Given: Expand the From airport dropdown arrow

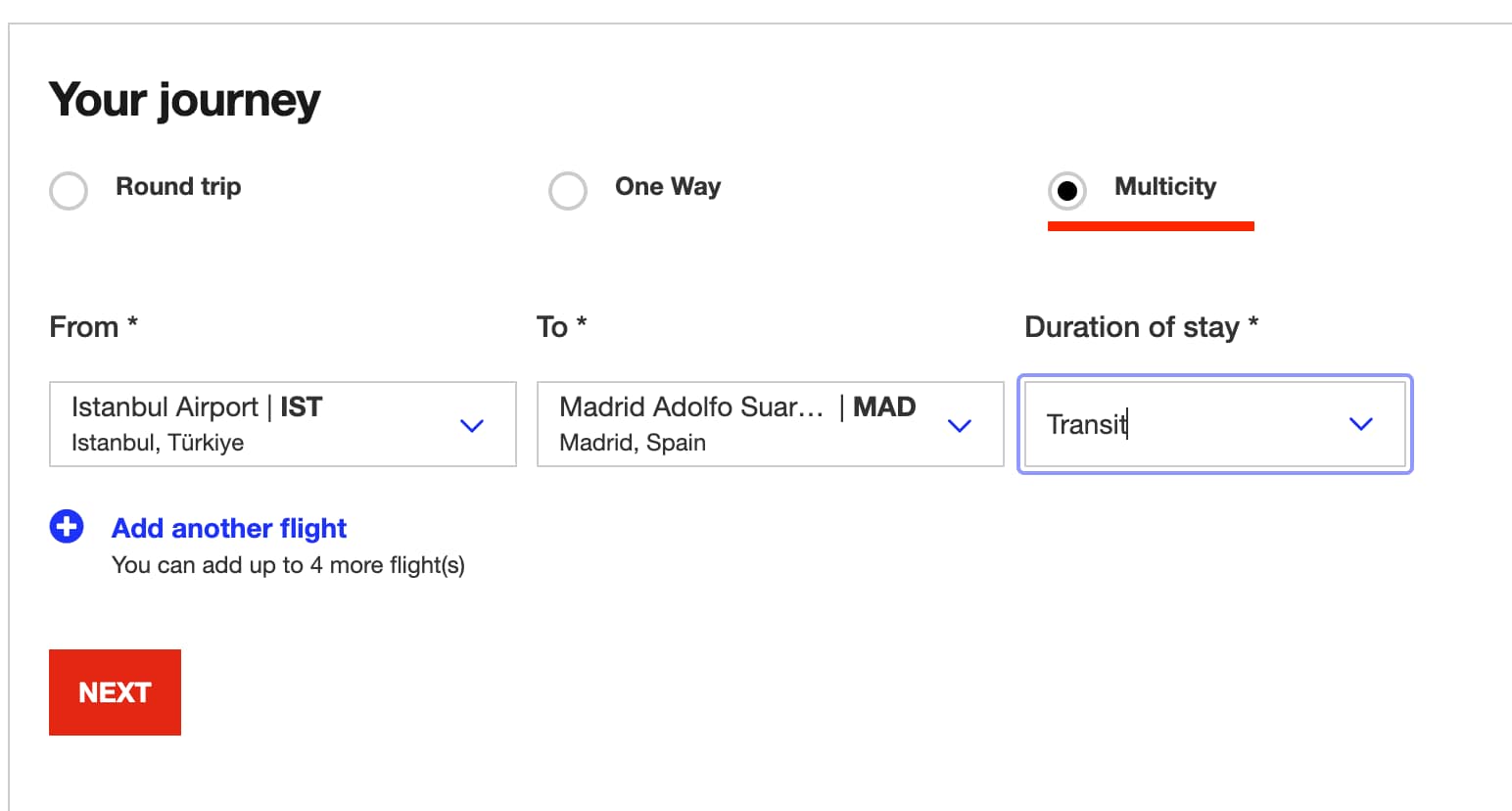Looking at the screenshot, I should coord(472,425).
